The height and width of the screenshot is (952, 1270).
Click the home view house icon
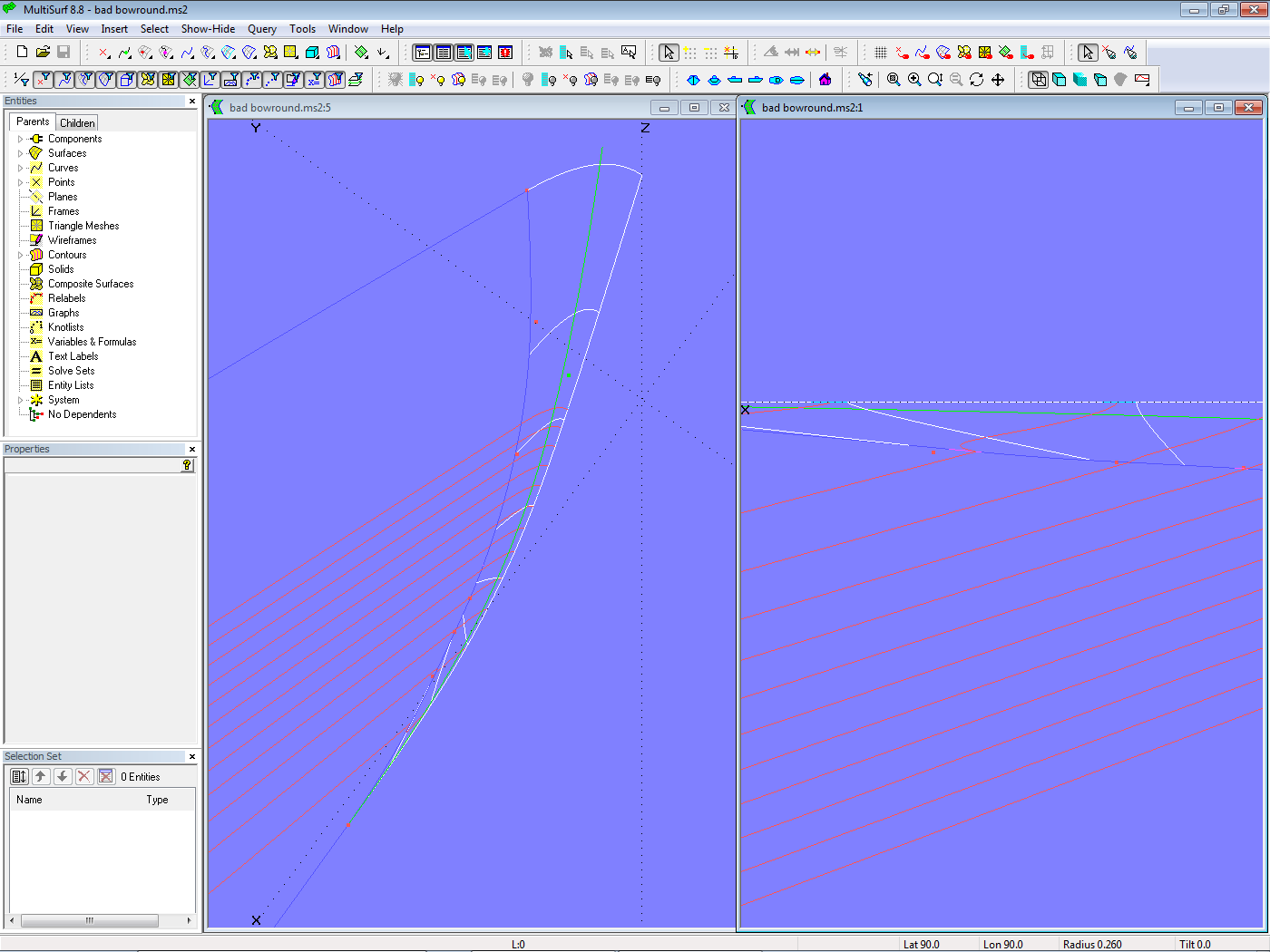(x=825, y=80)
